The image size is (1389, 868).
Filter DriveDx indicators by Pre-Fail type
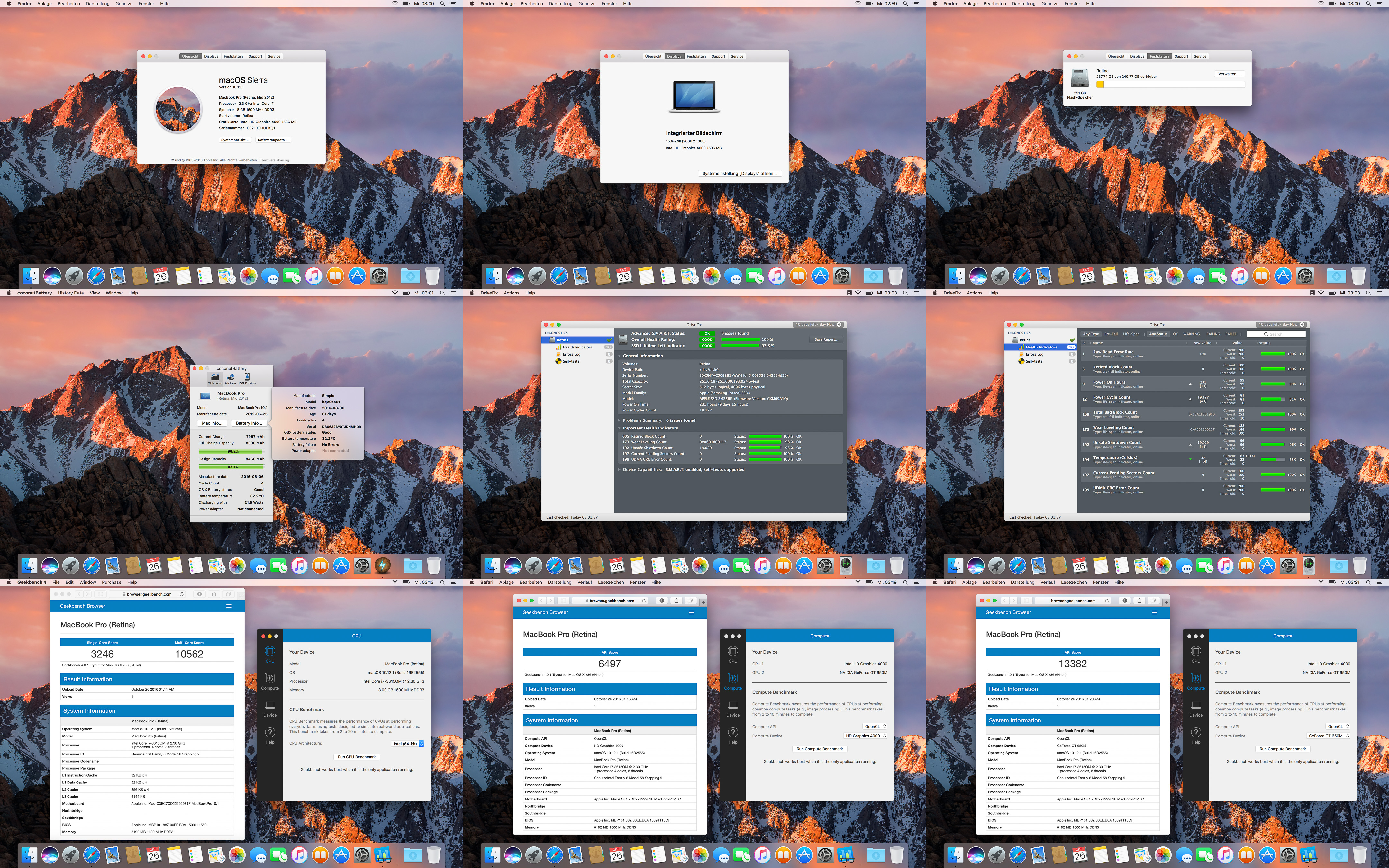pos(1111,334)
